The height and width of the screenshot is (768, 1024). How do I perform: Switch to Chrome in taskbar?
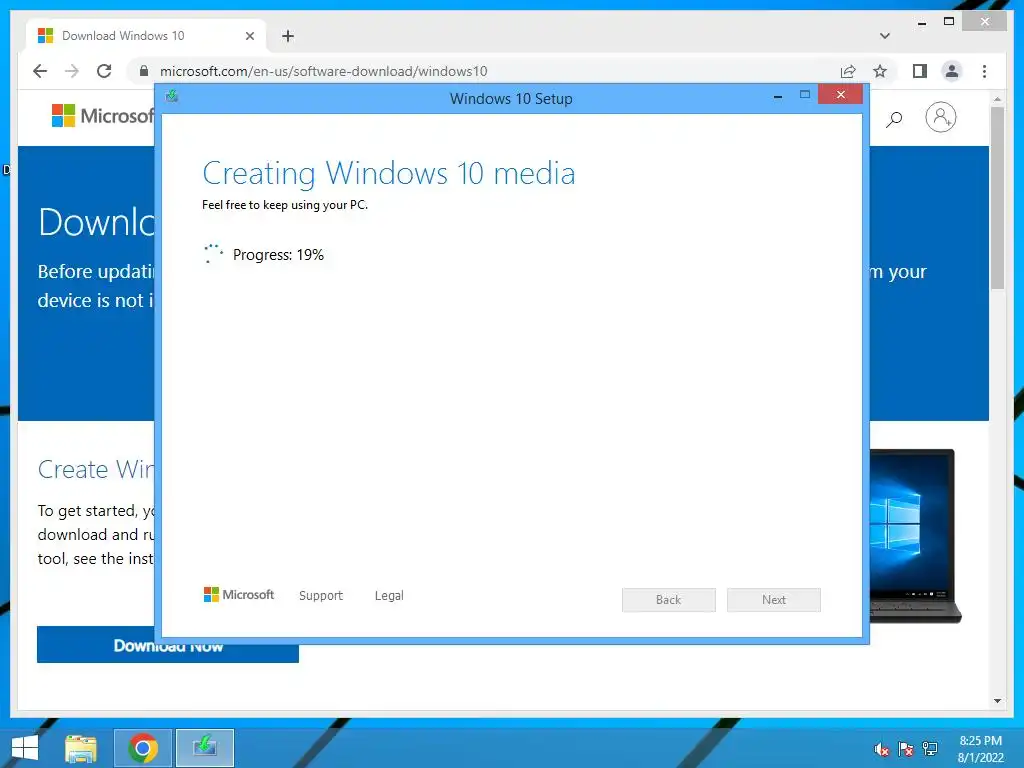pos(143,748)
